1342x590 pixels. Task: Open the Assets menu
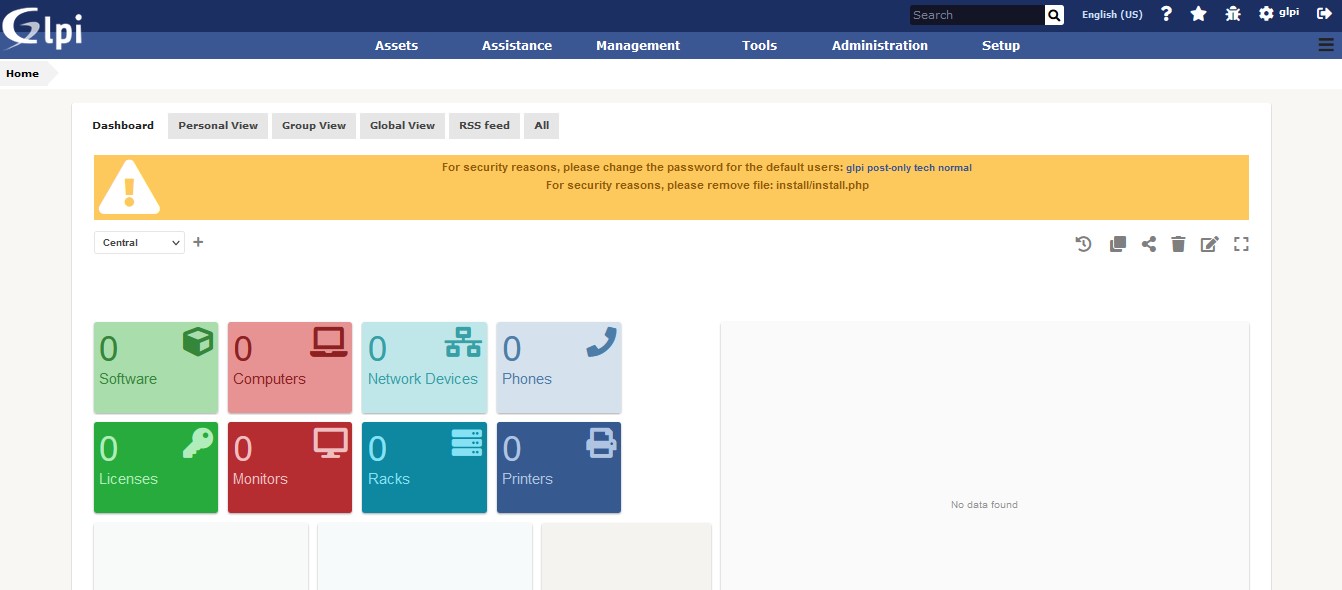[x=396, y=45]
